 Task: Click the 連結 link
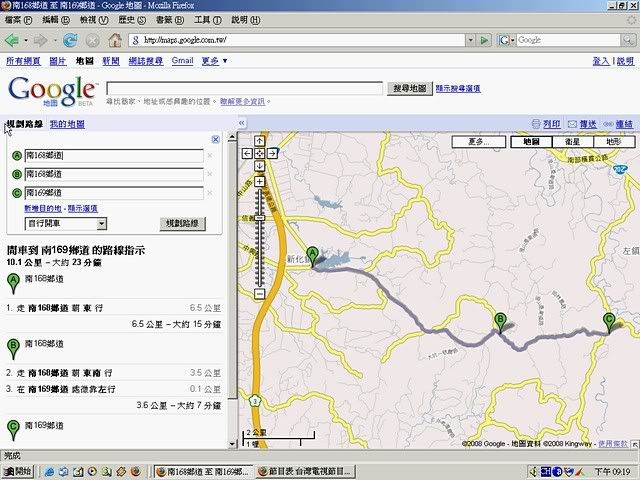point(624,124)
